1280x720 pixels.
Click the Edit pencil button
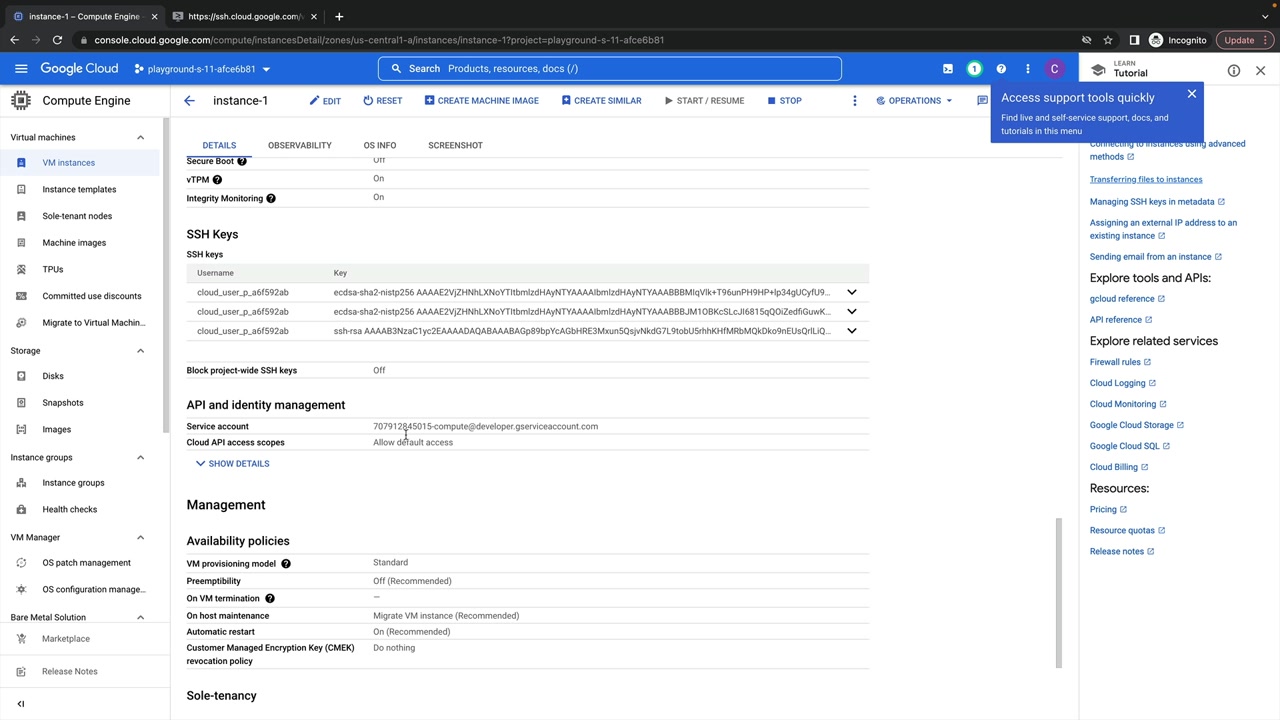point(325,101)
